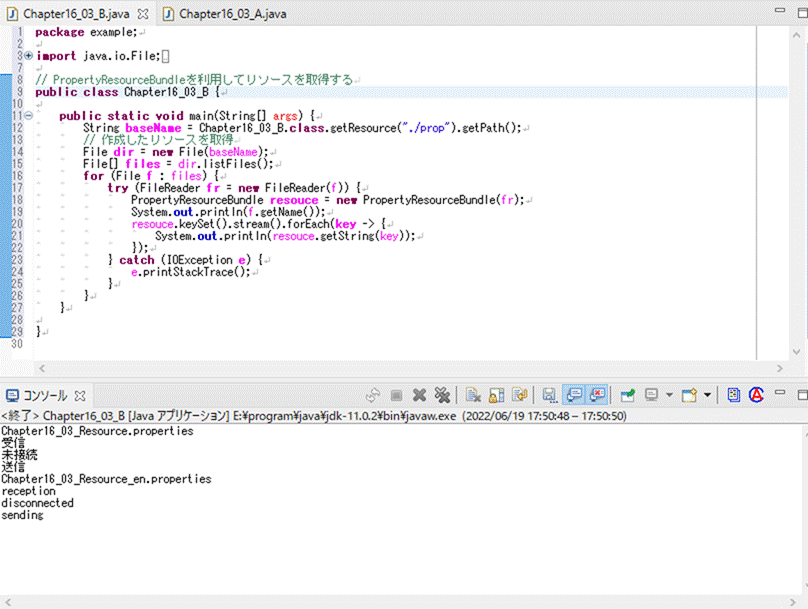
Task: Click console output 'disconnected'
Action: [38, 503]
